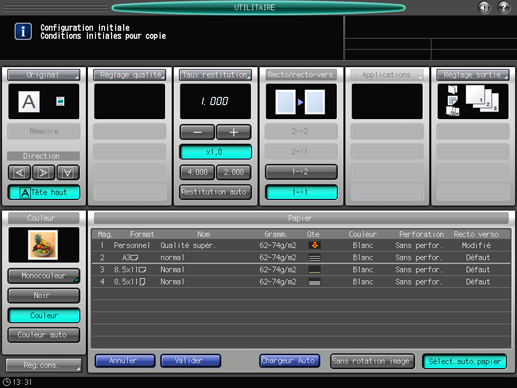Viewport: 517px width, 388px height.
Task: Click the Perforation column header
Action: (x=421, y=234)
